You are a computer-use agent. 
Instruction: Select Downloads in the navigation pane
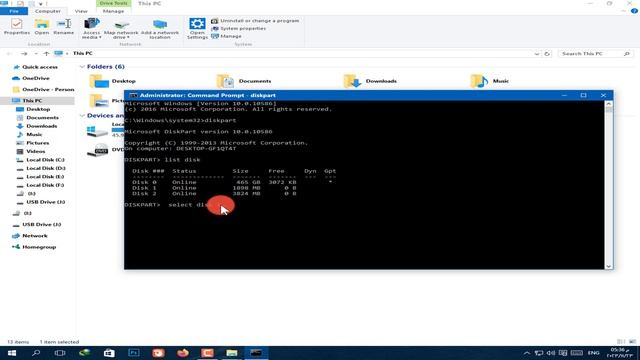click(x=41, y=126)
